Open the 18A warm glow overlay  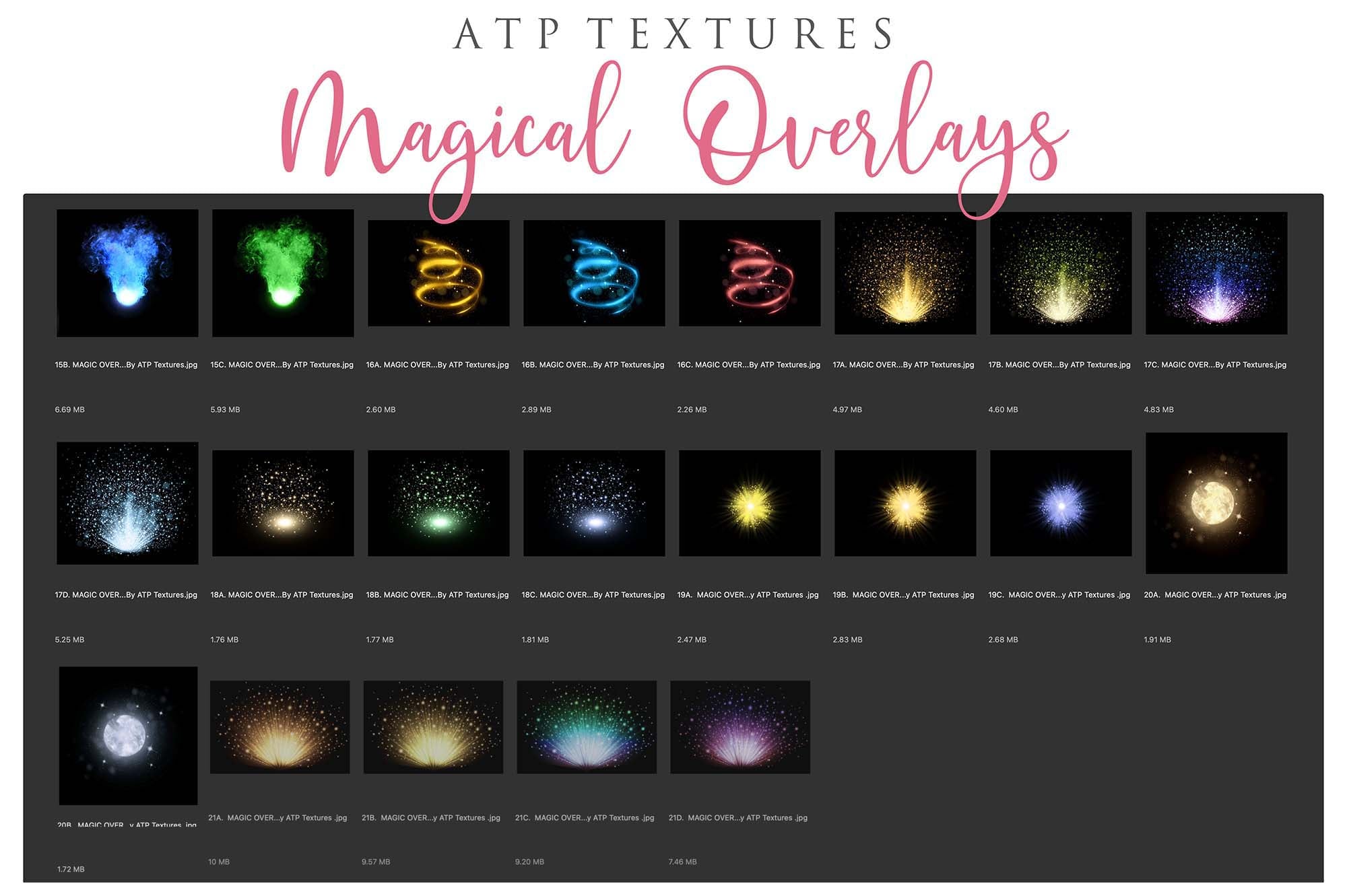(283, 503)
